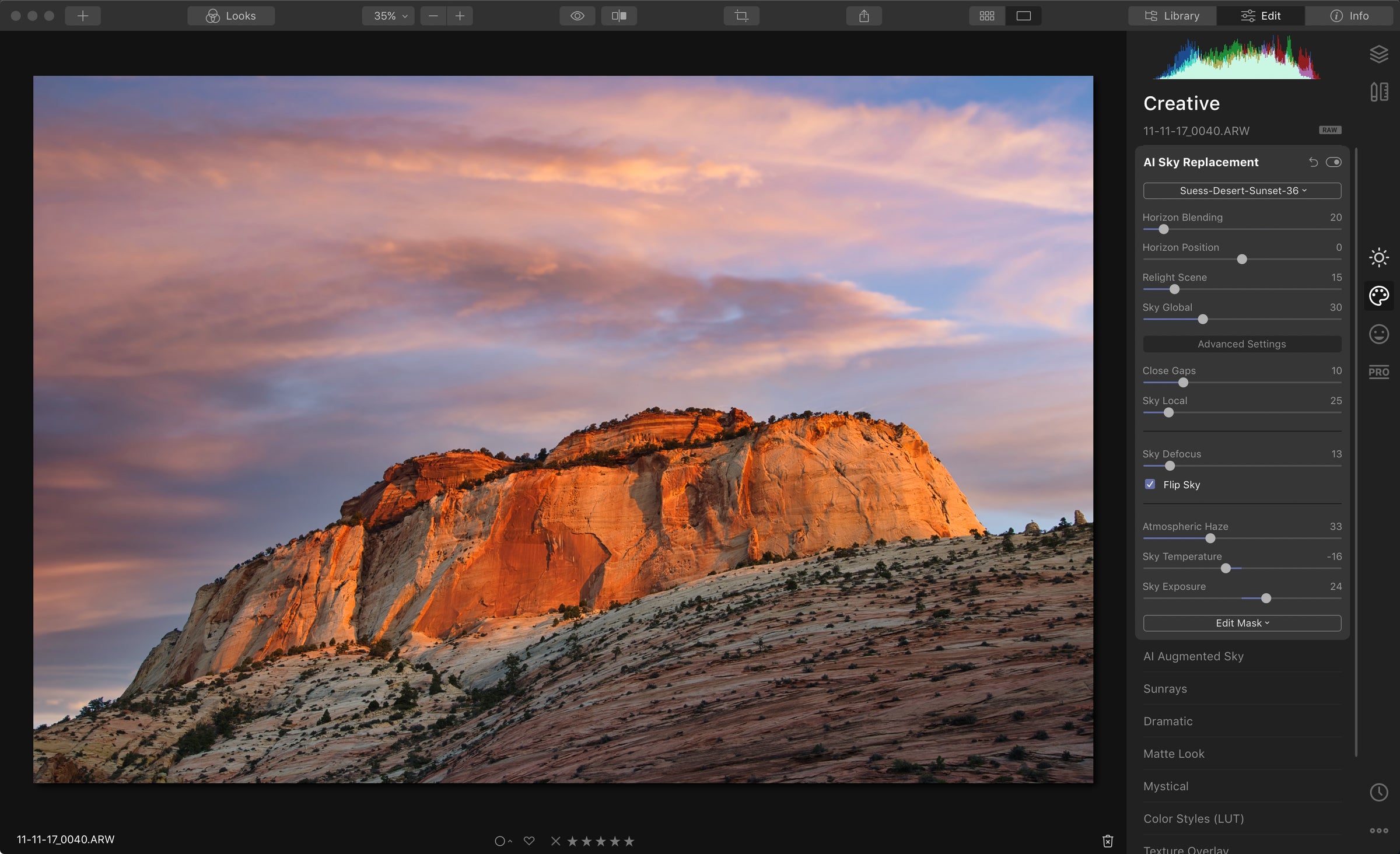Uncheck the Flip Sky checkbox

point(1150,484)
